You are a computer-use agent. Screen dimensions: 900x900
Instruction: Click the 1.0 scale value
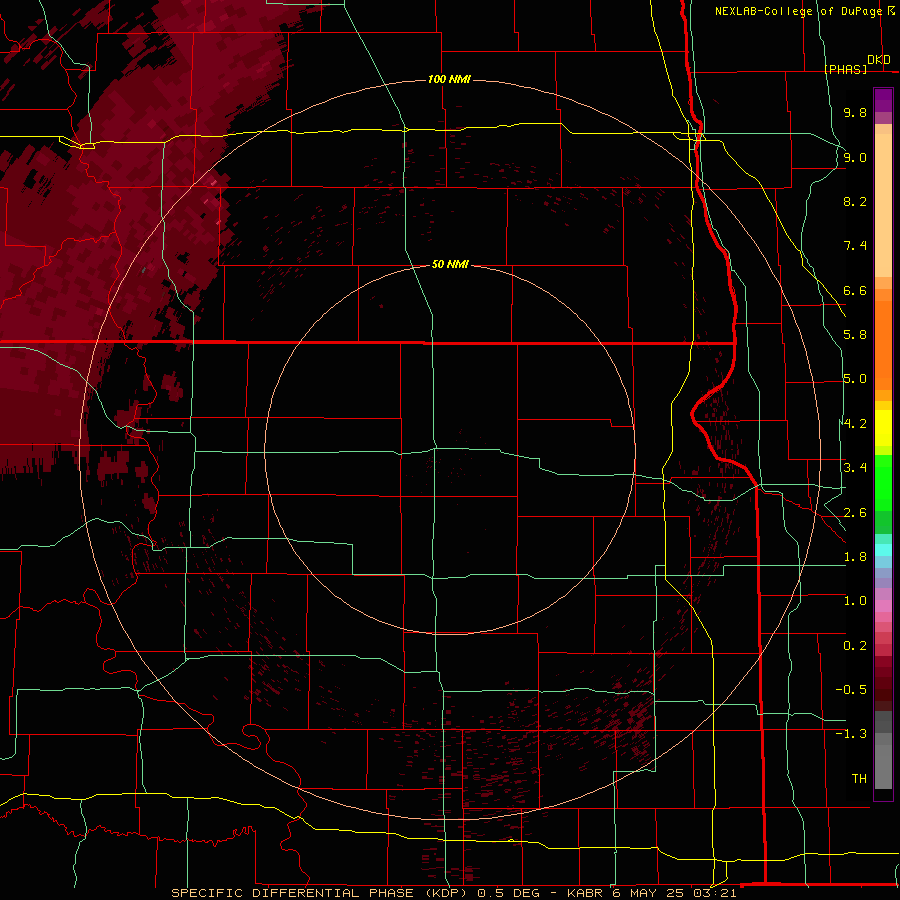(x=855, y=601)
